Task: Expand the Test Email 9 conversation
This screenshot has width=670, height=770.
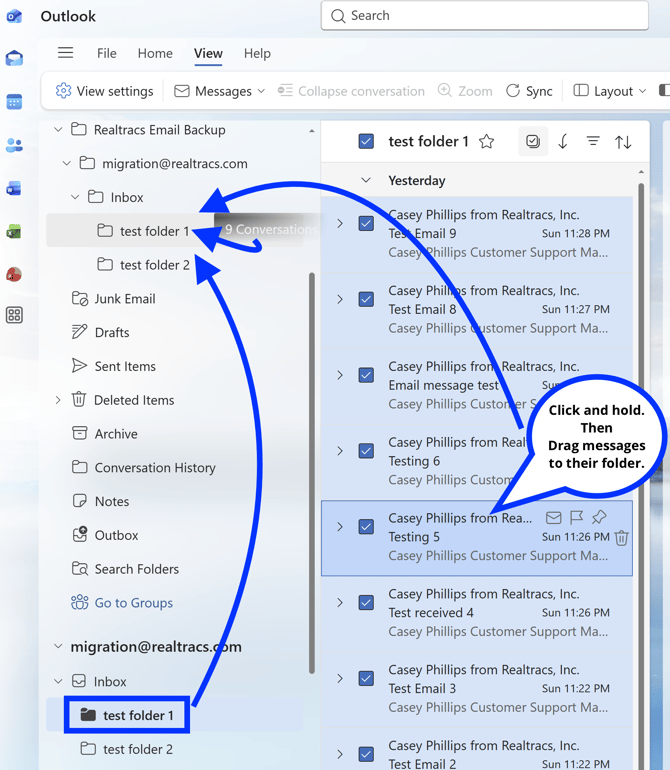Action: 340,223
